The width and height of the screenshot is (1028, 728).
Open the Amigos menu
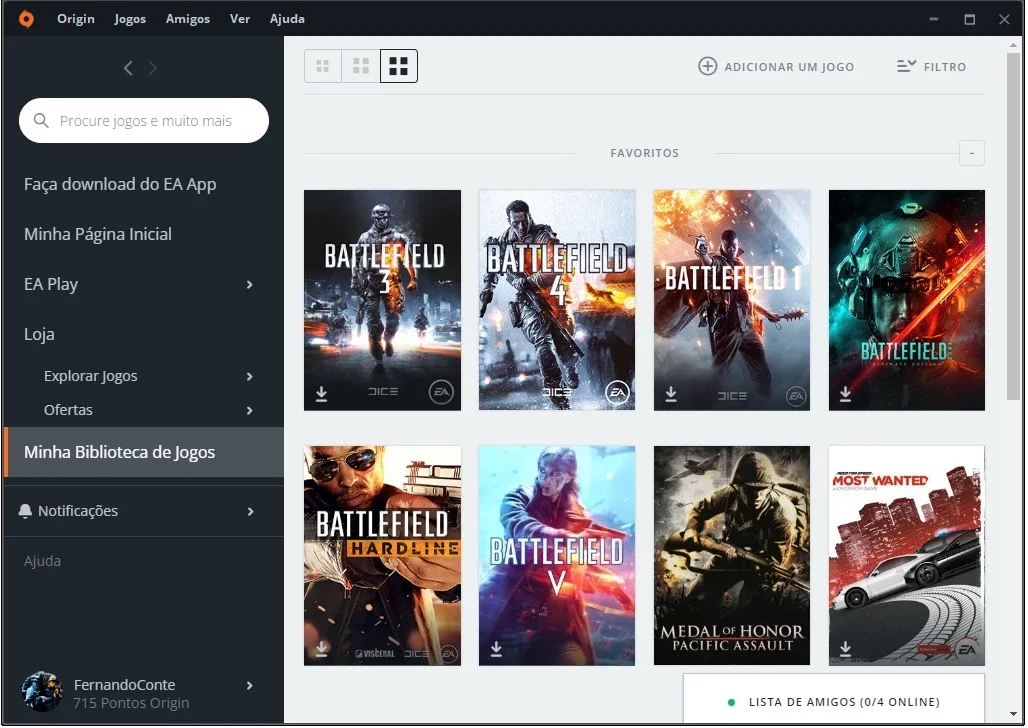[x=188, y=18]
